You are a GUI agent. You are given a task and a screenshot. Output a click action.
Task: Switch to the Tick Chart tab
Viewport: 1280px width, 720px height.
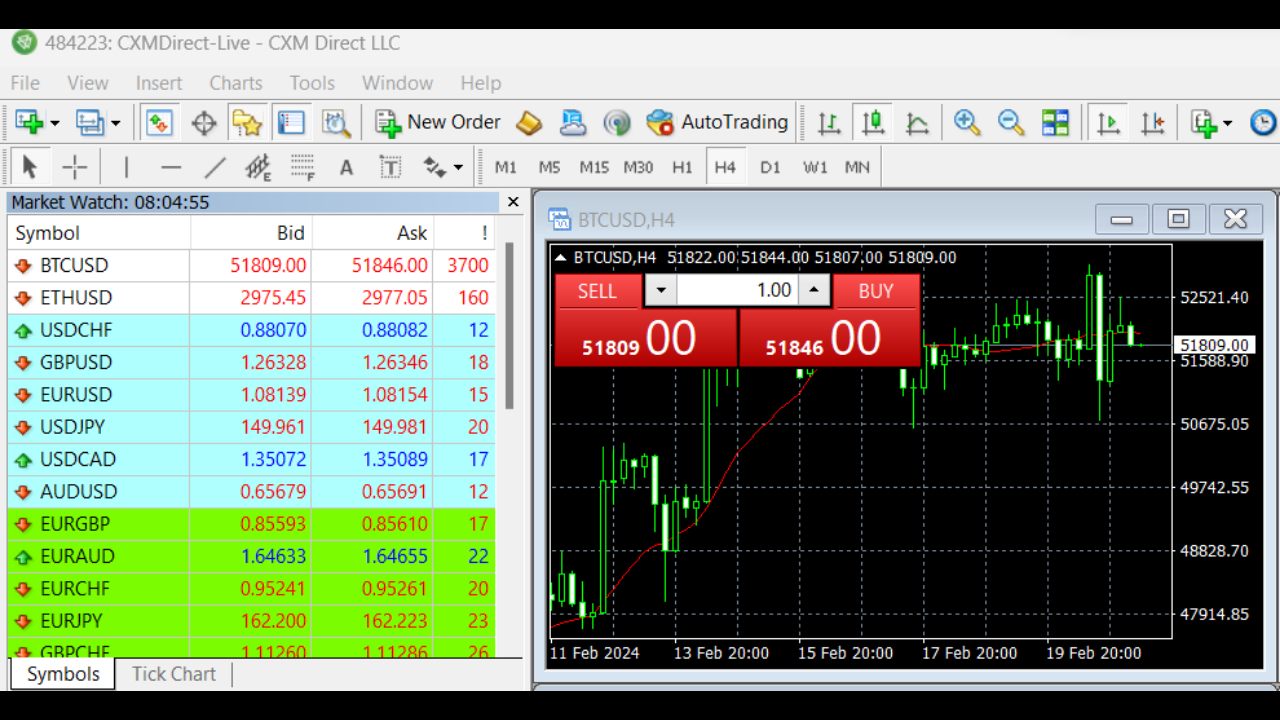(x=174, y=674)
